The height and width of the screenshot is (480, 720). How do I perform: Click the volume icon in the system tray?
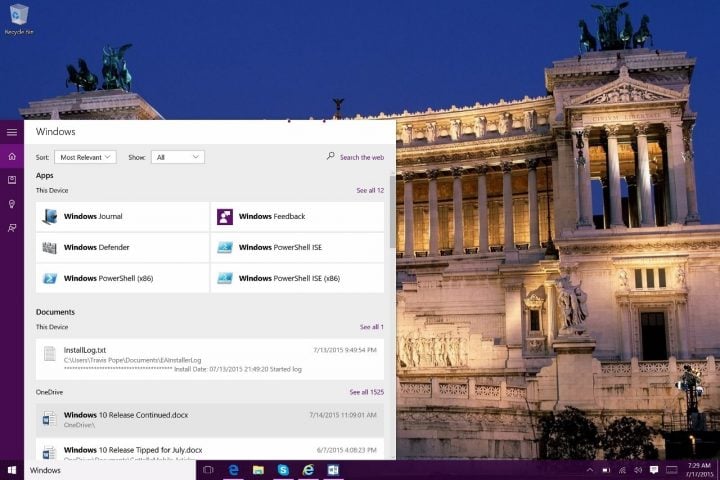[x=638, y=470]
